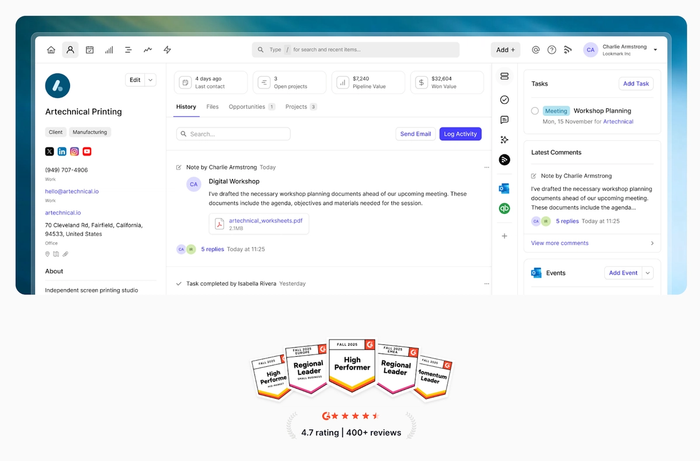Open the black feed sidebar icon

pyautogui.click(x=504, y=160)
